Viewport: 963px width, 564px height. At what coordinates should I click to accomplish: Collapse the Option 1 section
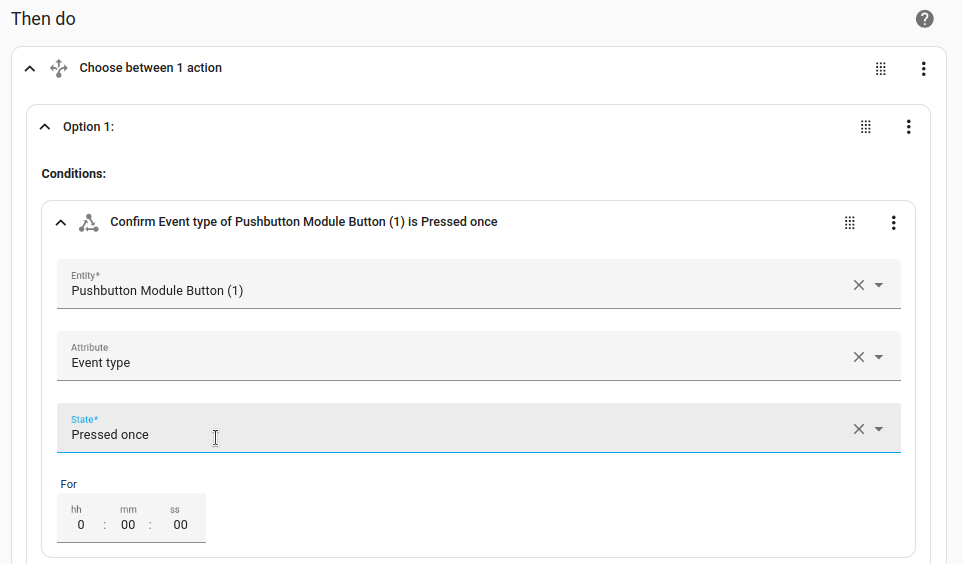tap(44, 127)
